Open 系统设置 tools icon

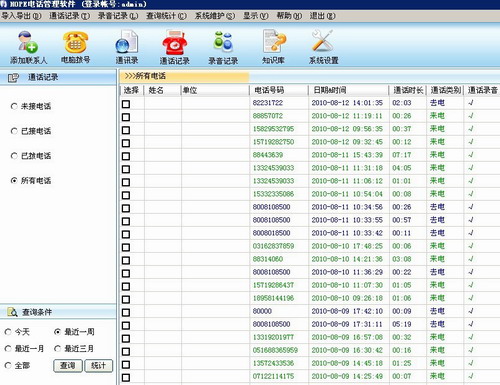point(322,41)
